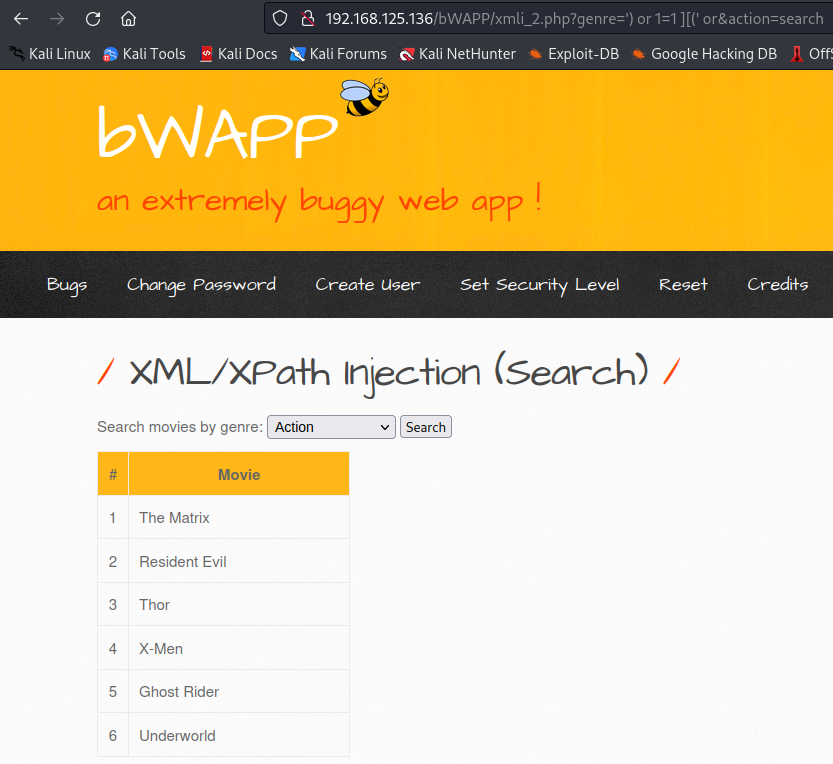This screenshot has width=833, height=764.
Task: Click the bee mascot logo
Action: 364,97
